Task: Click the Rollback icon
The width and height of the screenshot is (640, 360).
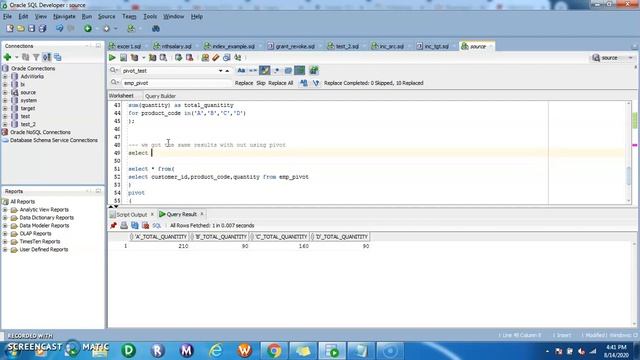Action: tap(189, 58)
